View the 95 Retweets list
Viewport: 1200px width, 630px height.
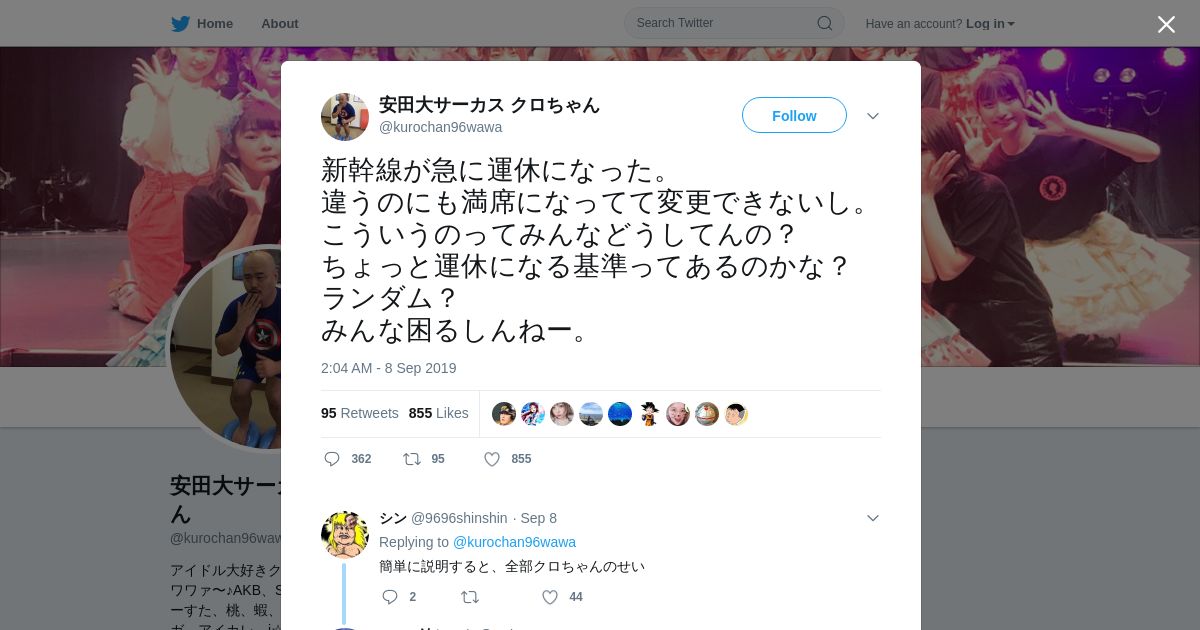[360, 413]
